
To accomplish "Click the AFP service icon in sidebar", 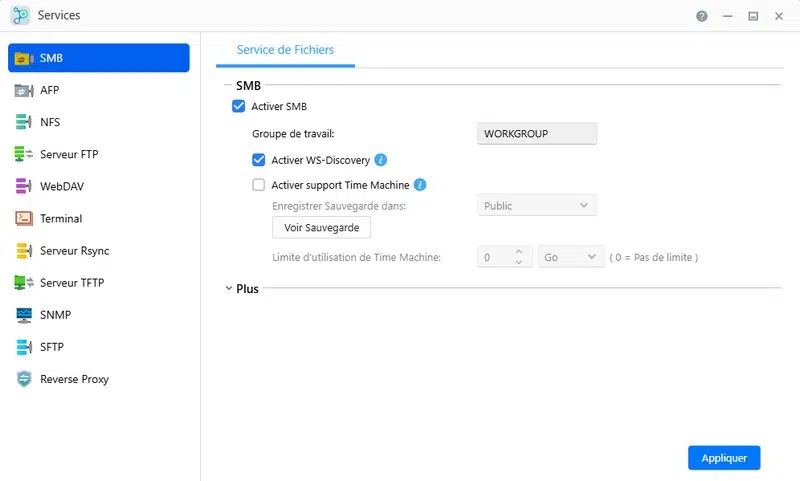I will coord(24,90).
